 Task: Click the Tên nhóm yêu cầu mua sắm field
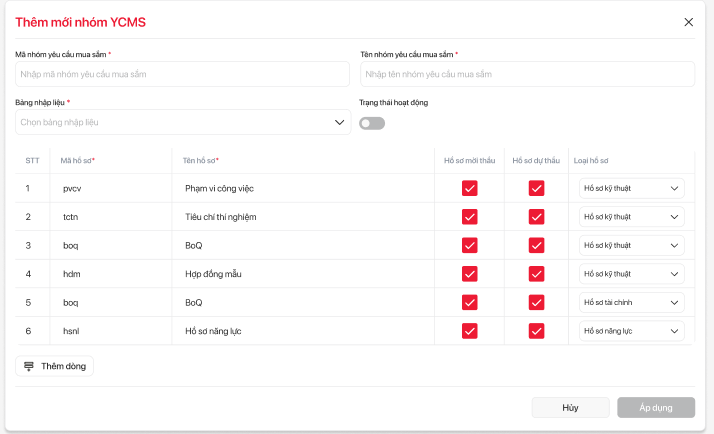(527, 74)
